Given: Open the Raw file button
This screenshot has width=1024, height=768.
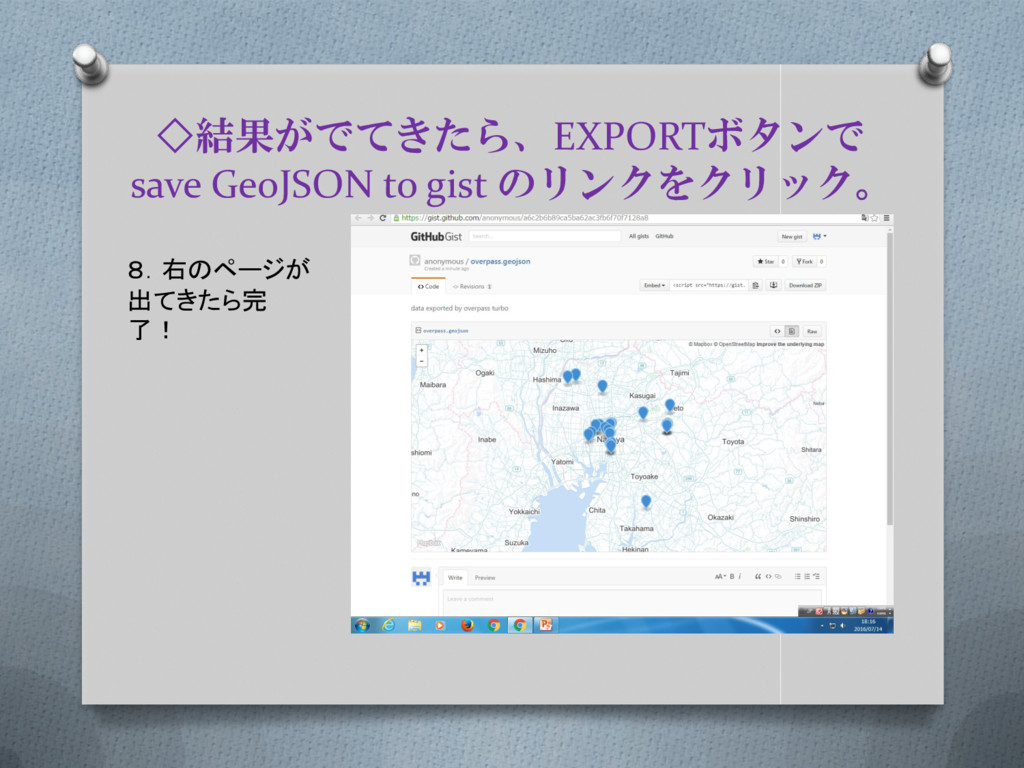Looking at the screenshot, I should pos(812,331).
